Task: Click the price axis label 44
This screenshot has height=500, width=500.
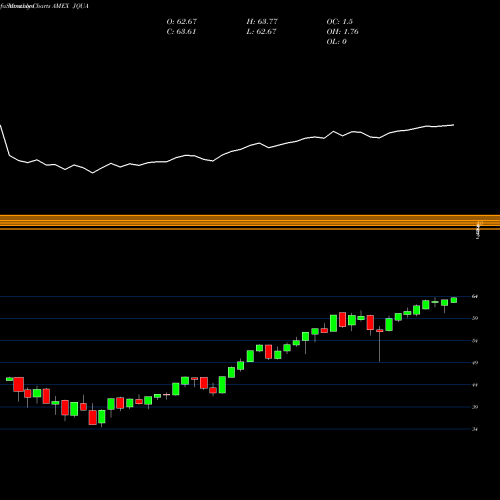Action: 475,385
